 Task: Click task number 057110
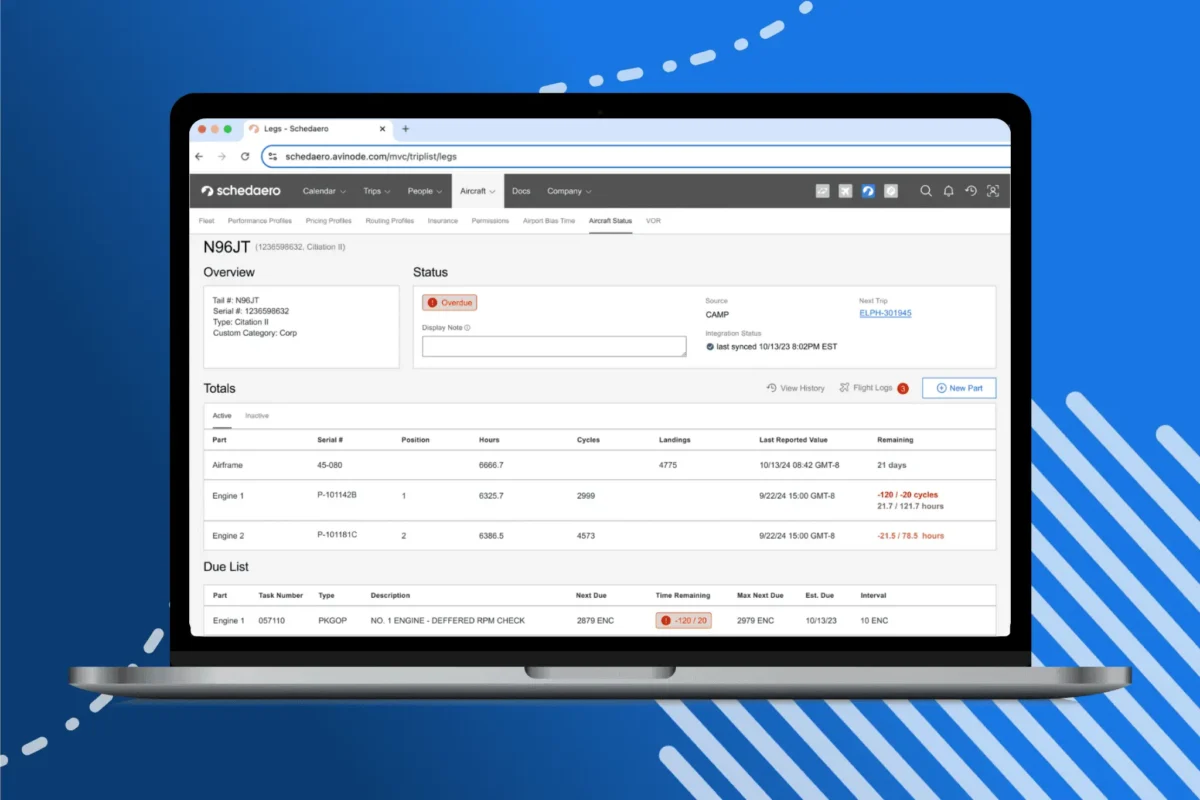272,621
